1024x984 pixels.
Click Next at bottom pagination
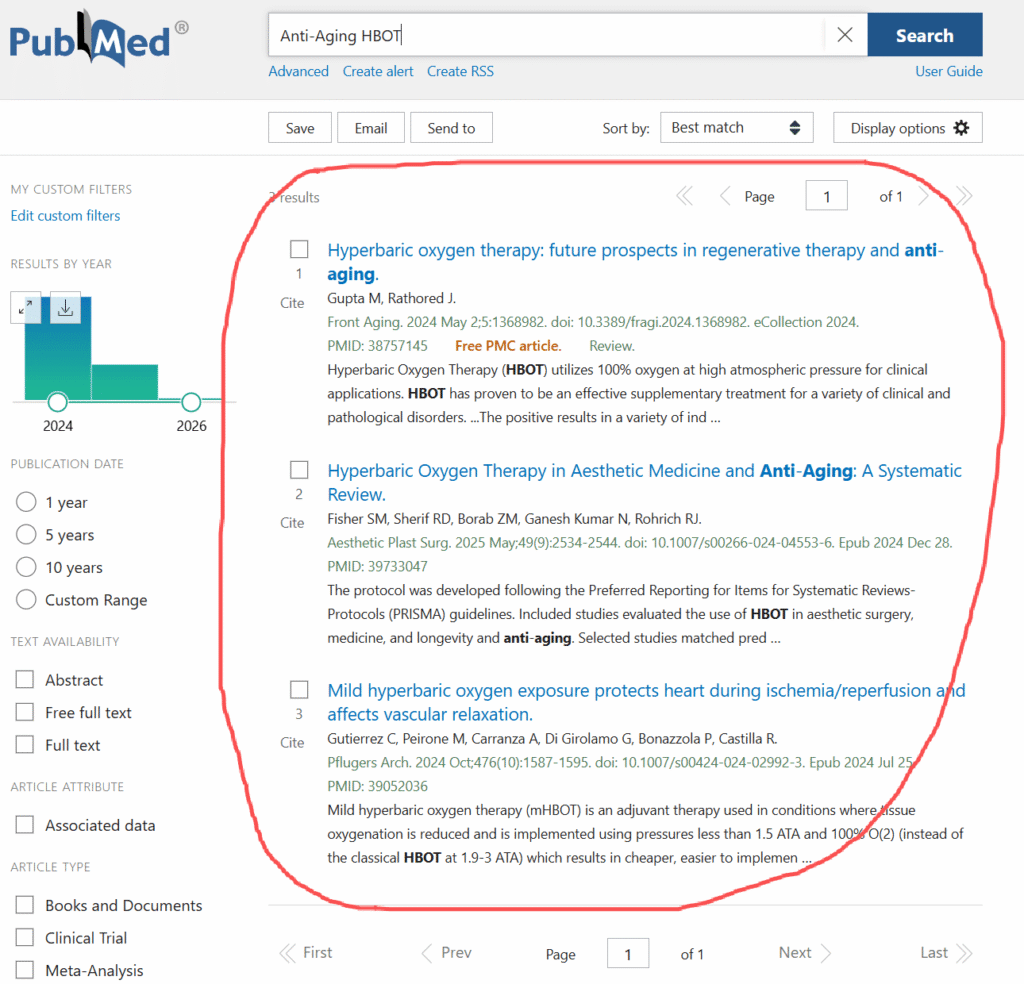tap(805, 953)
